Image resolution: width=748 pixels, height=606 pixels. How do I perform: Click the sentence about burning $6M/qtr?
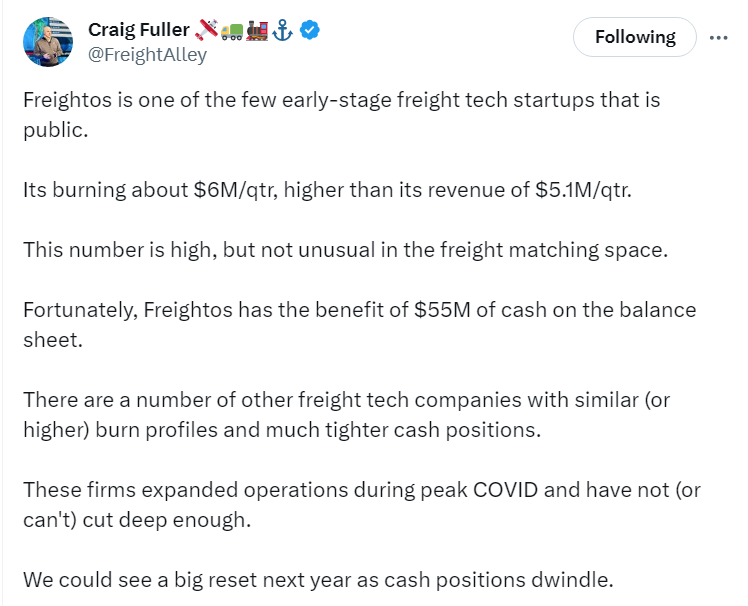coord(327,190)
